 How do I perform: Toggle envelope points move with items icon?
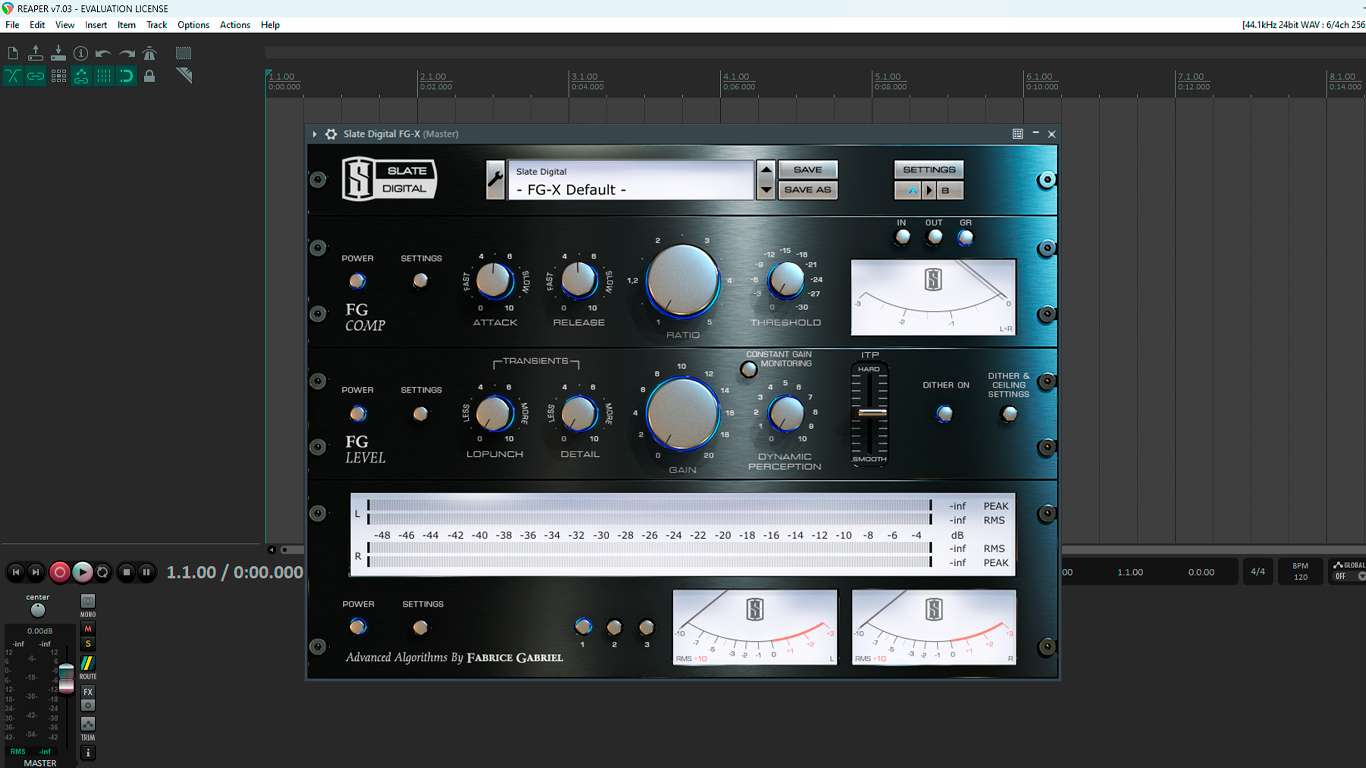tap(81, 76)
